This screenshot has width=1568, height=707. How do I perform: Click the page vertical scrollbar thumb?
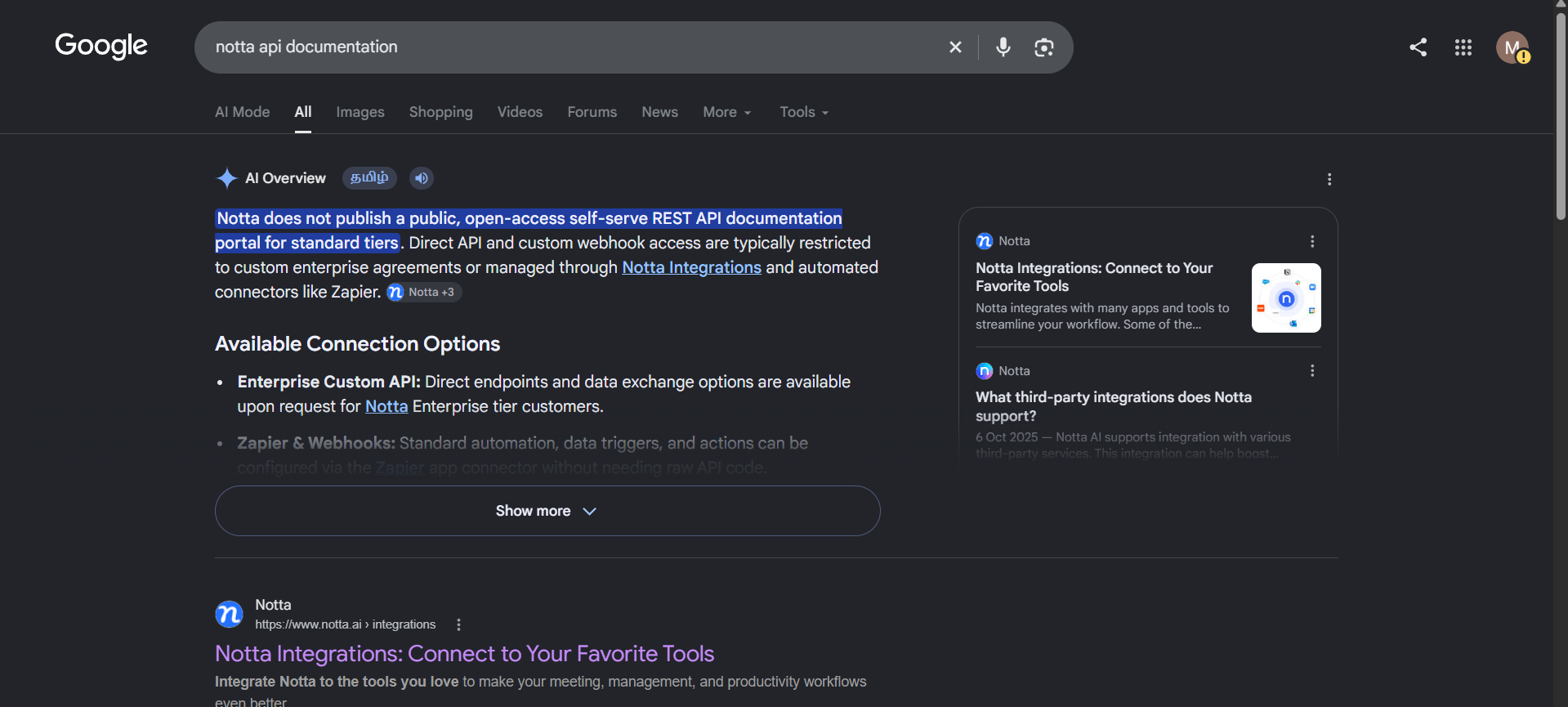pos(1561,114)
